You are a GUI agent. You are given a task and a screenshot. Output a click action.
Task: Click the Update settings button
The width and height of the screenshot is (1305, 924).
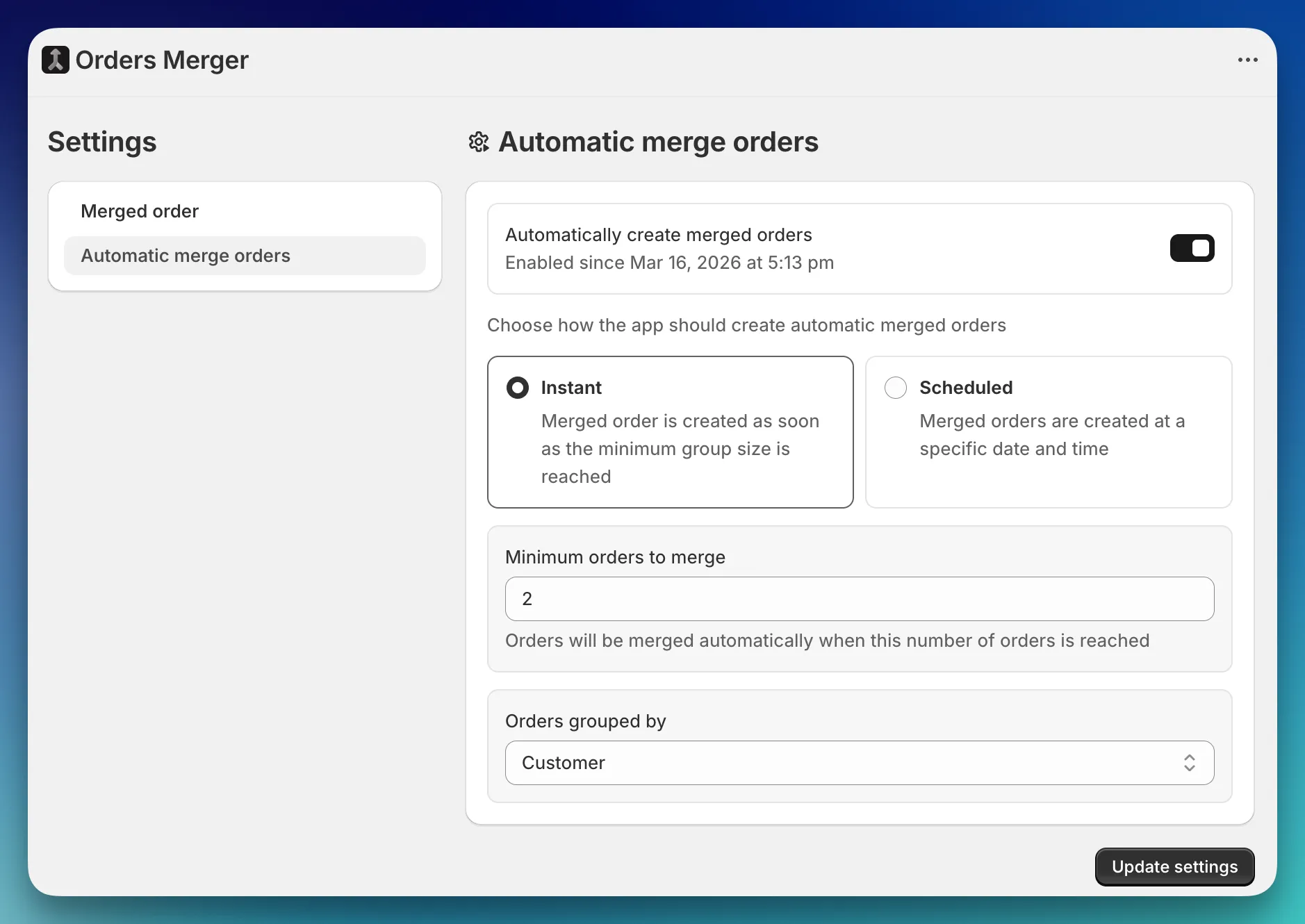[1174, 866]
